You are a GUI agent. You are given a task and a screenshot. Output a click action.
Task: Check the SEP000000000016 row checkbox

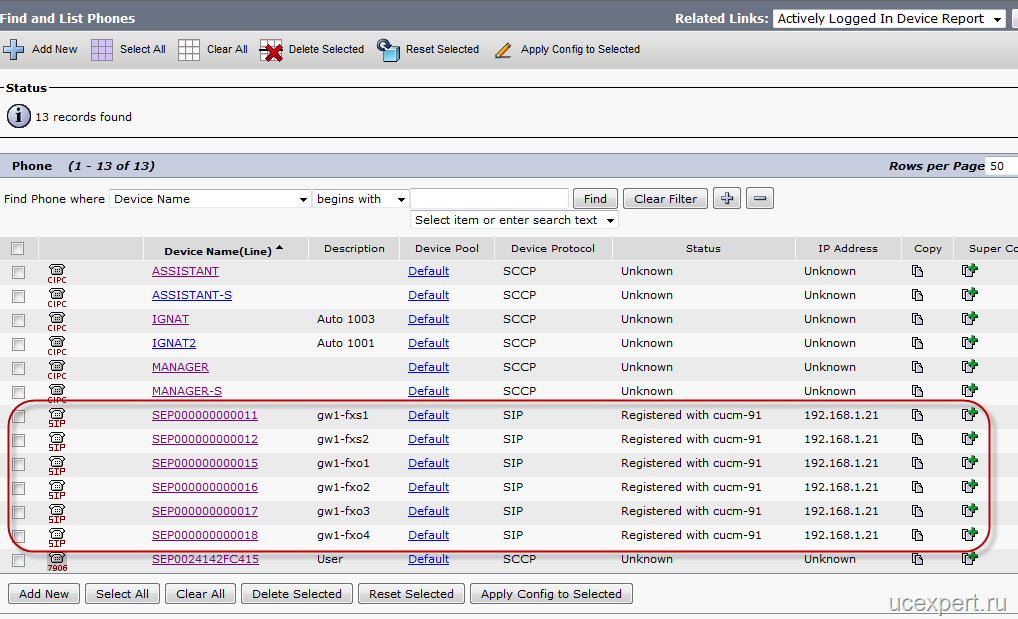pyautogui.click(x=18, y=488)
